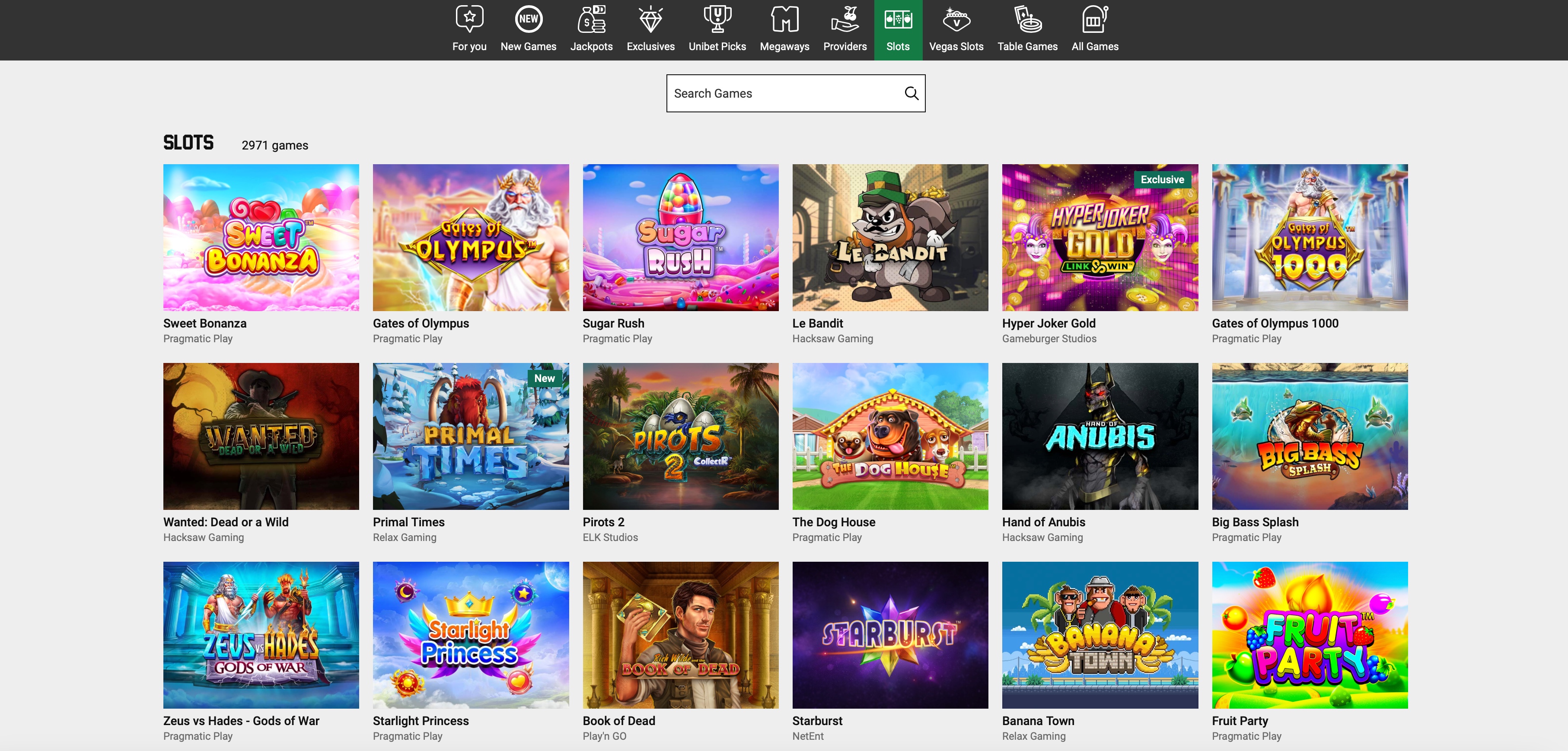Open the Table Games cards icon
The height and width of the screenshot is (751, 1568).
(x=1027, y=19)
